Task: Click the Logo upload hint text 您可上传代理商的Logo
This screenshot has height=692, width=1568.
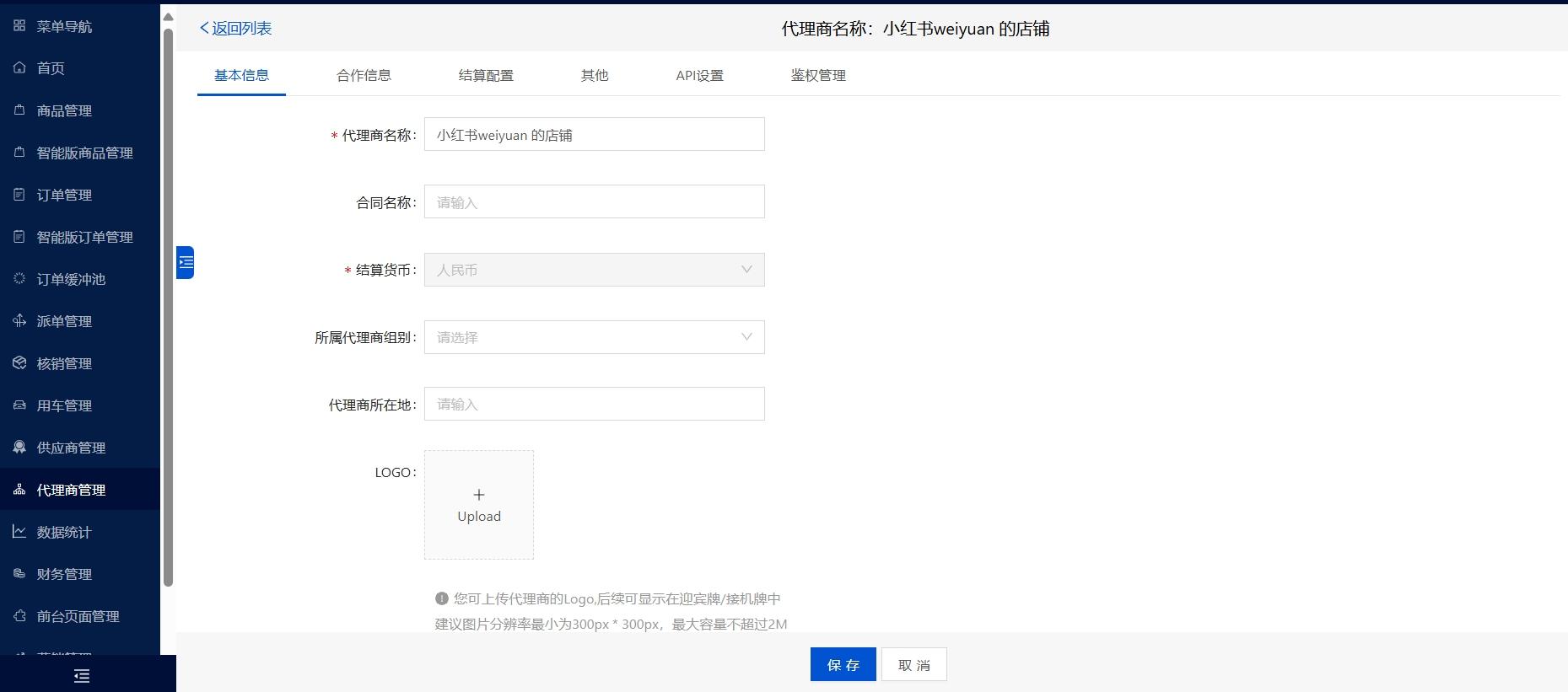Action: pos(617,598)
